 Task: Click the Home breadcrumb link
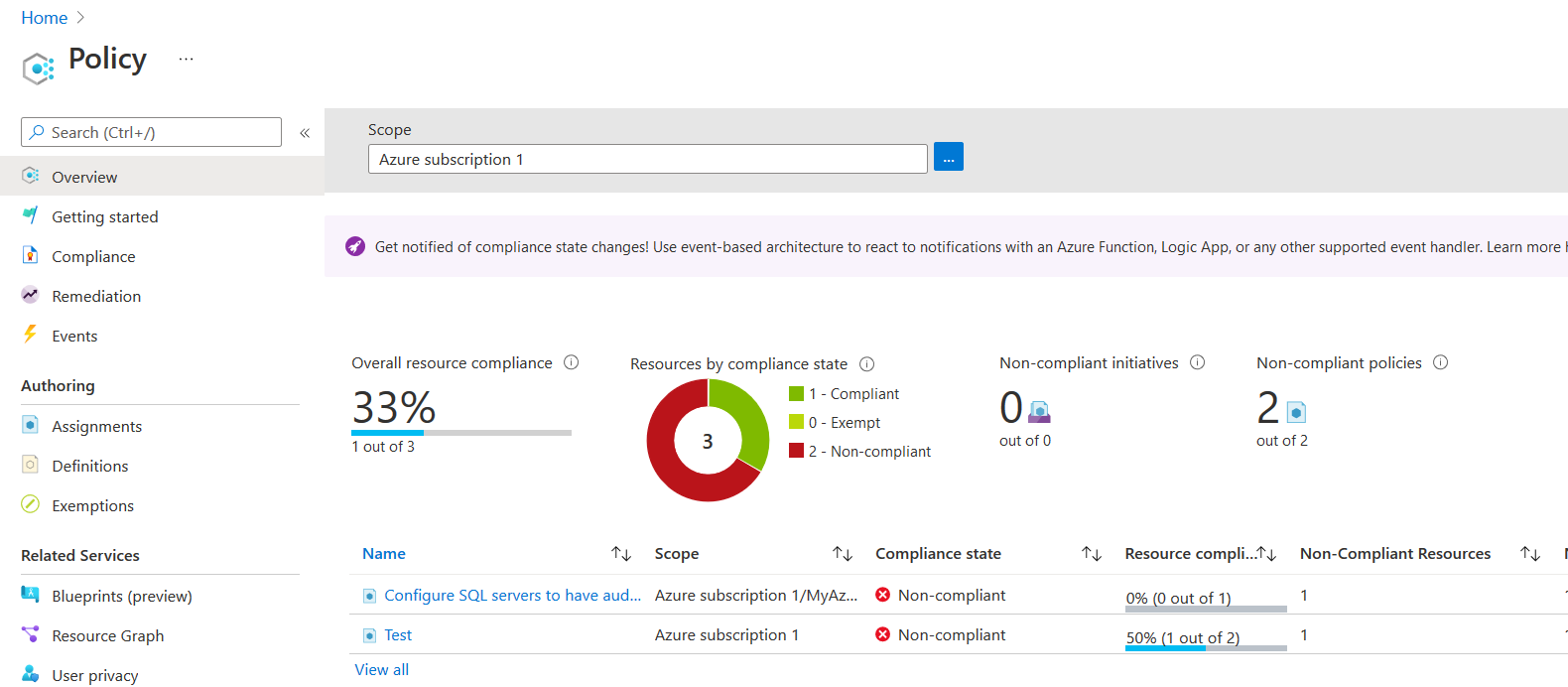coord(45,18)
